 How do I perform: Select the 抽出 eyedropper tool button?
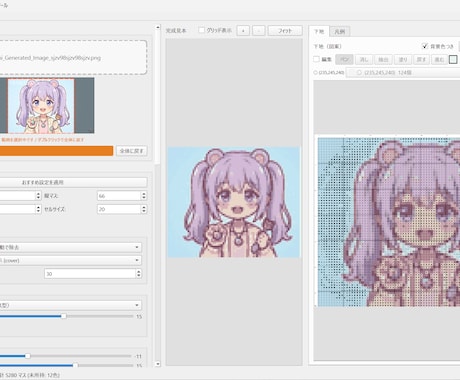coord(383,59)
